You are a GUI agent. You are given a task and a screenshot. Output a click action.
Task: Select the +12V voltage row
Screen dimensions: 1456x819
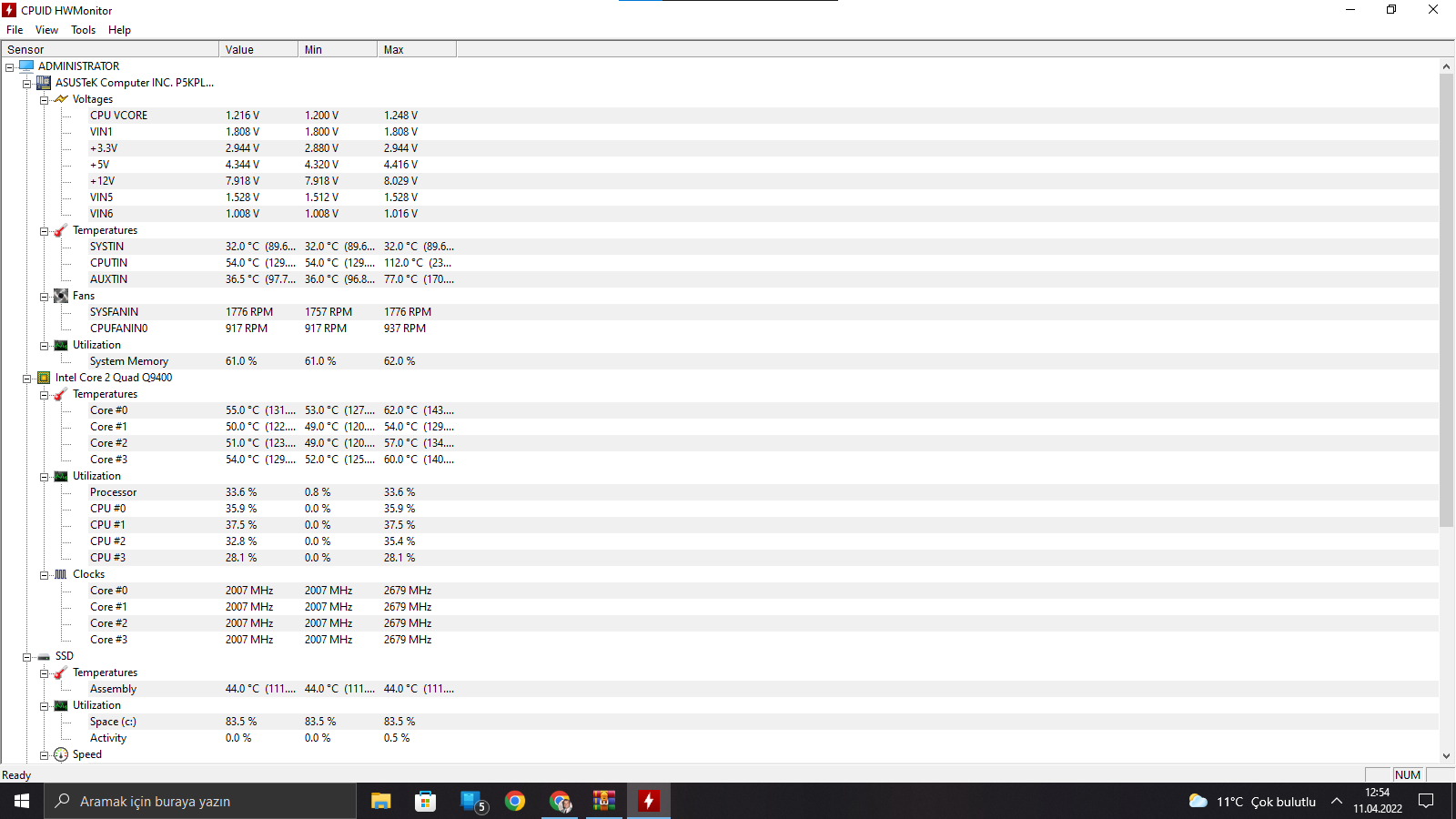coord(720,181)
